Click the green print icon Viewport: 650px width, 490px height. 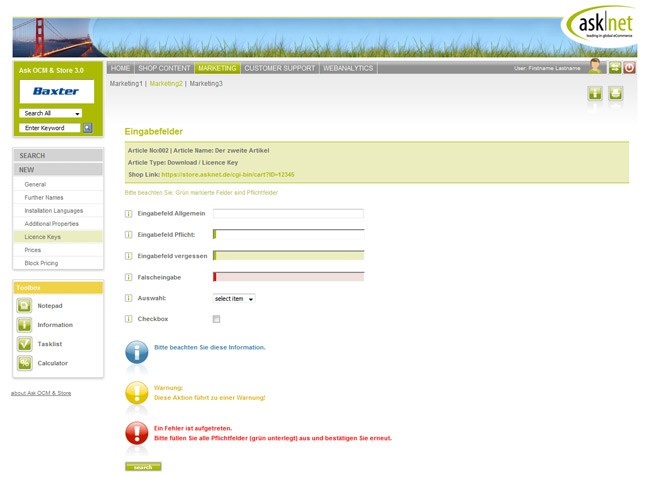coord(616,93)
